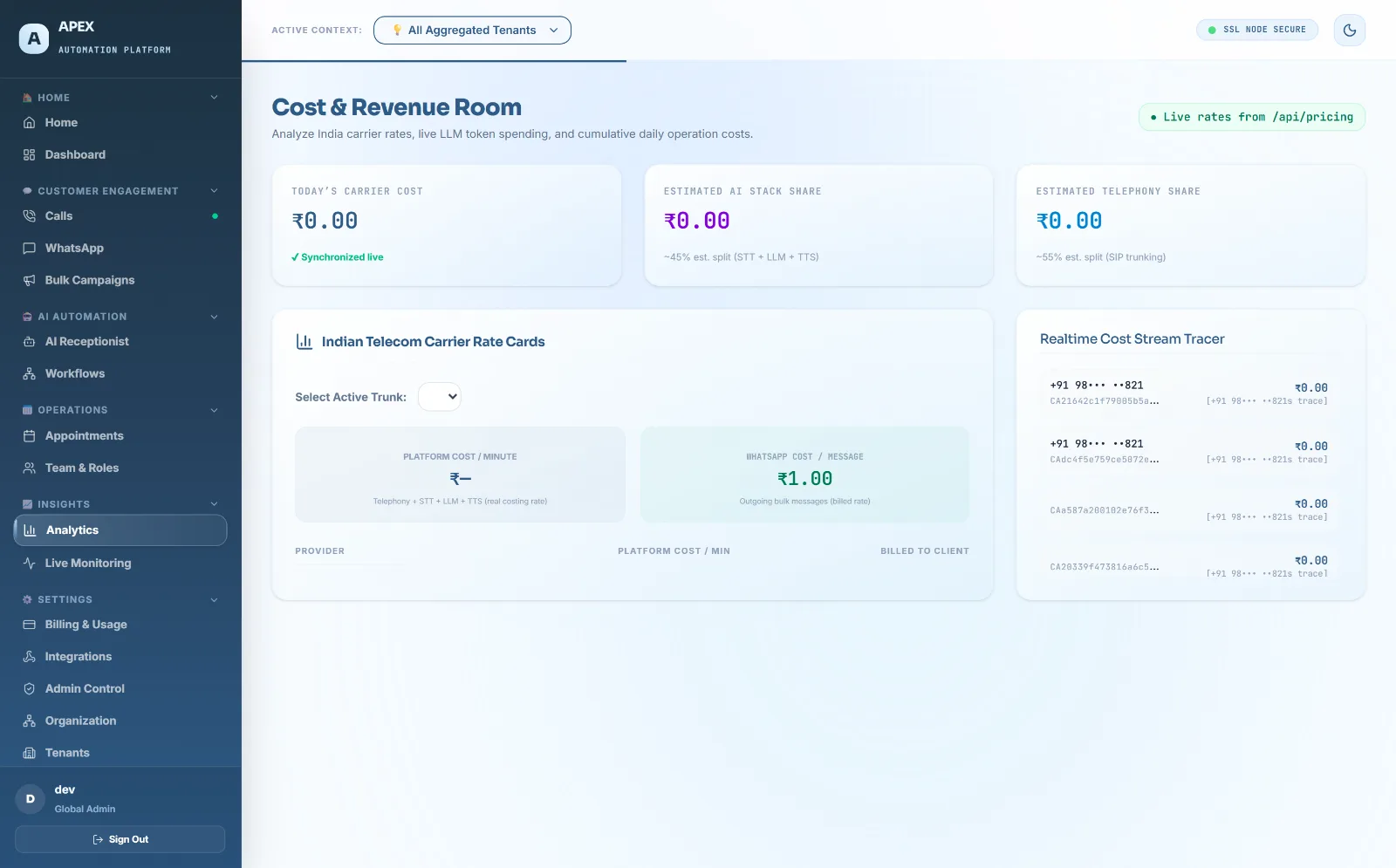1396x868 pixels.
Task: Select the Analytics menu item
Action: point(120,530)
